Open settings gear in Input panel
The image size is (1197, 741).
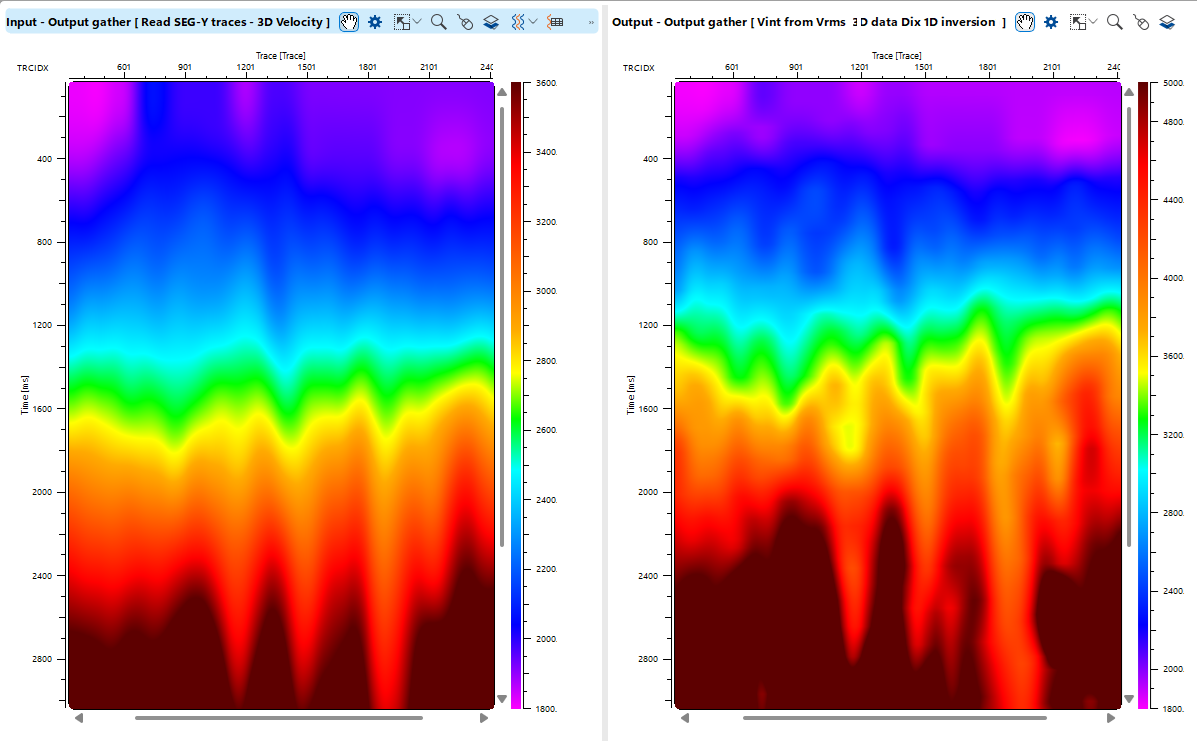click(x=375, y=22)
